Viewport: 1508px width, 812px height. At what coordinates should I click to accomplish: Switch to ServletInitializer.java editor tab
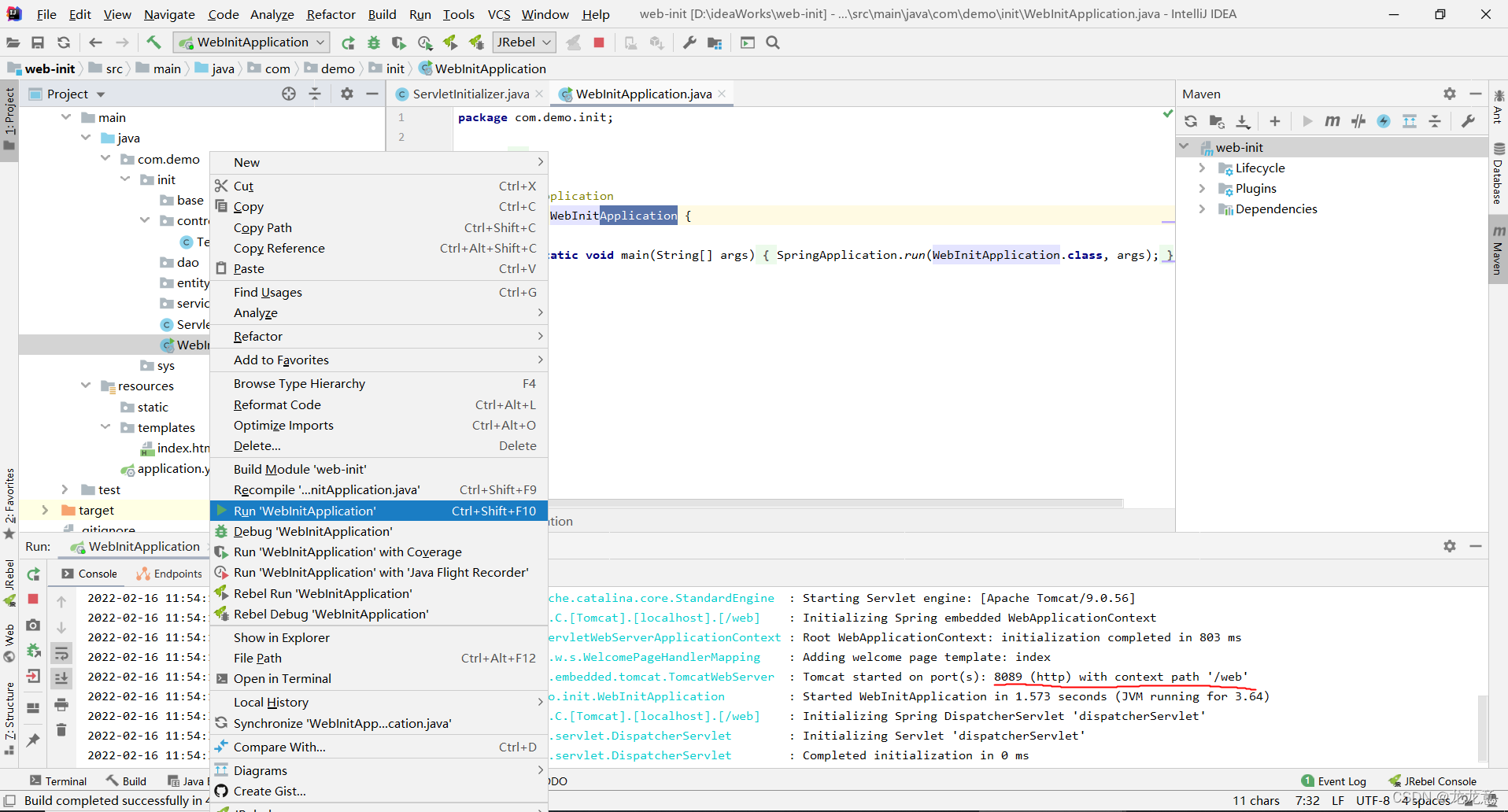click(471, 94)
